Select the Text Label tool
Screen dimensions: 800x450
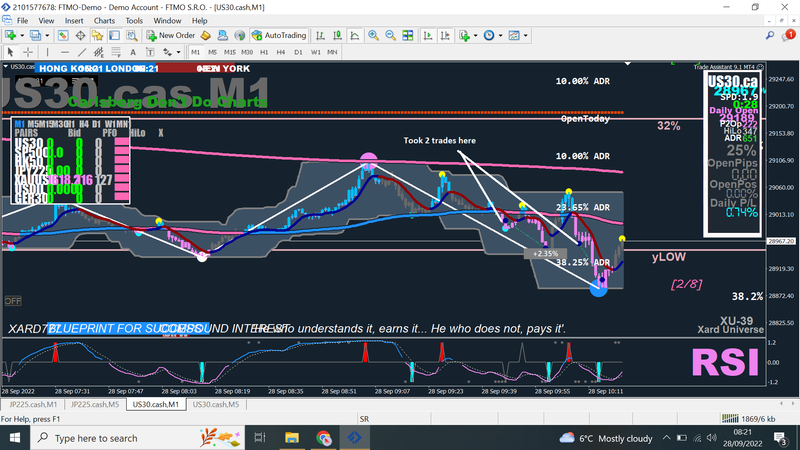click(x=150, y=52)
